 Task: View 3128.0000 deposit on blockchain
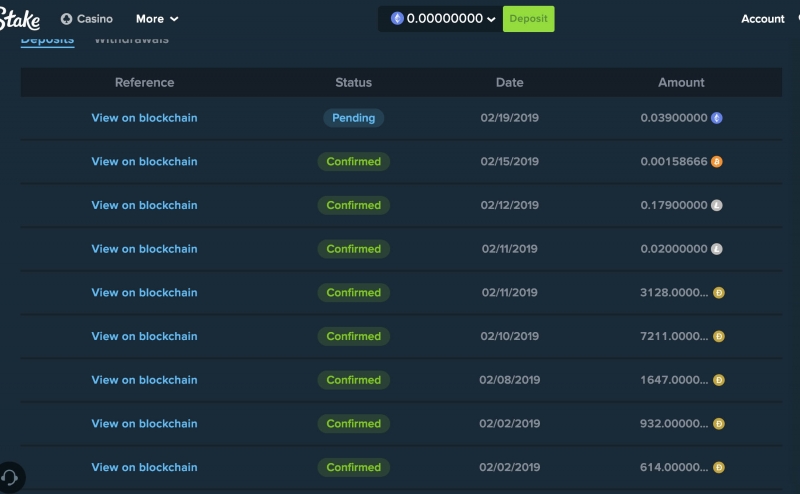point(144,292)
